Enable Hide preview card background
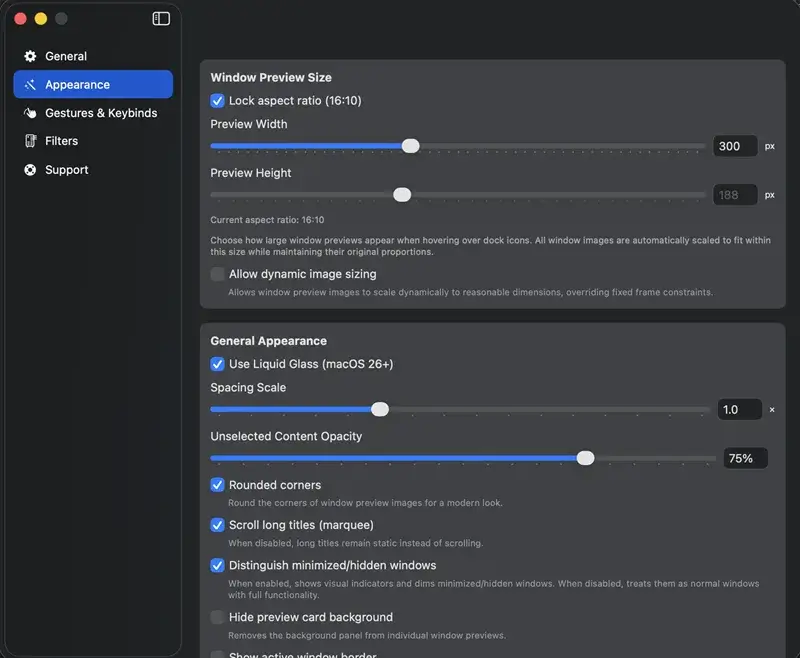This screenshot has height=658, width=800. (x=218, y=617)
